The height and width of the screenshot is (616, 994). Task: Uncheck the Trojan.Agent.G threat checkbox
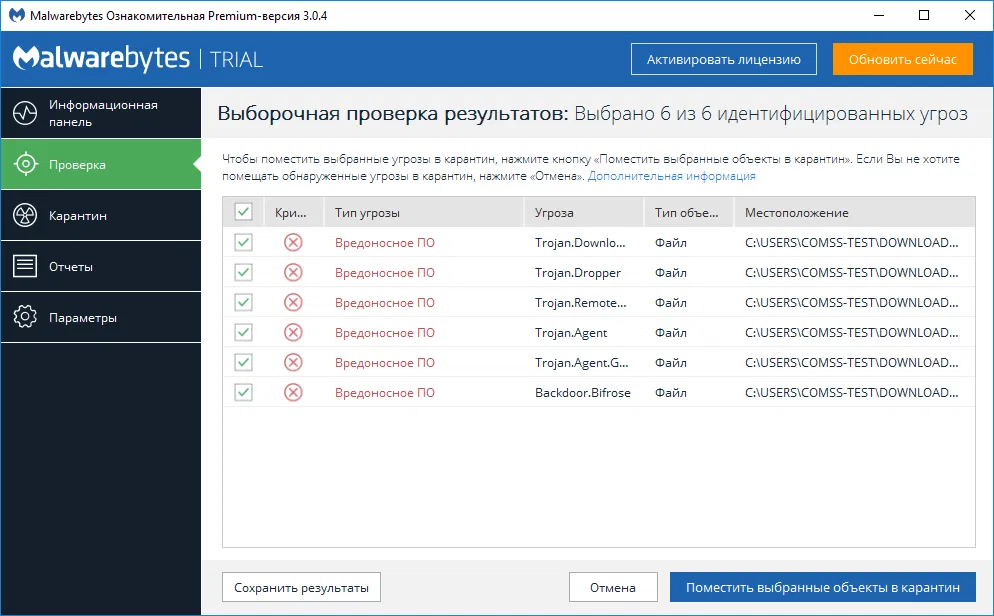click(x=244, y=362)
